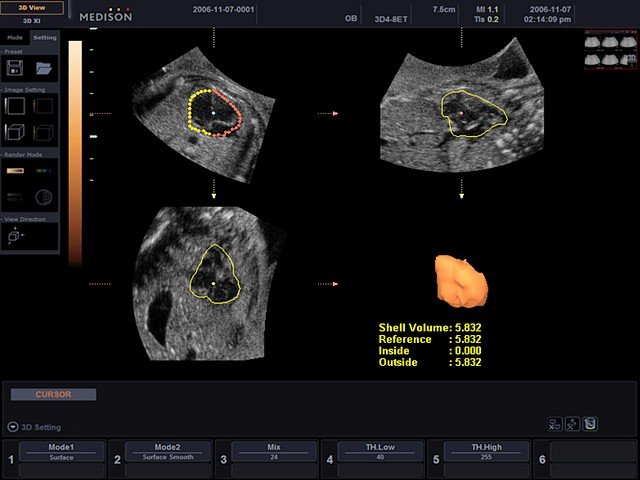
Task: Open the ultrasound thumbnail grid at top right
Action: pyautogui.click(x=609, y=50)
